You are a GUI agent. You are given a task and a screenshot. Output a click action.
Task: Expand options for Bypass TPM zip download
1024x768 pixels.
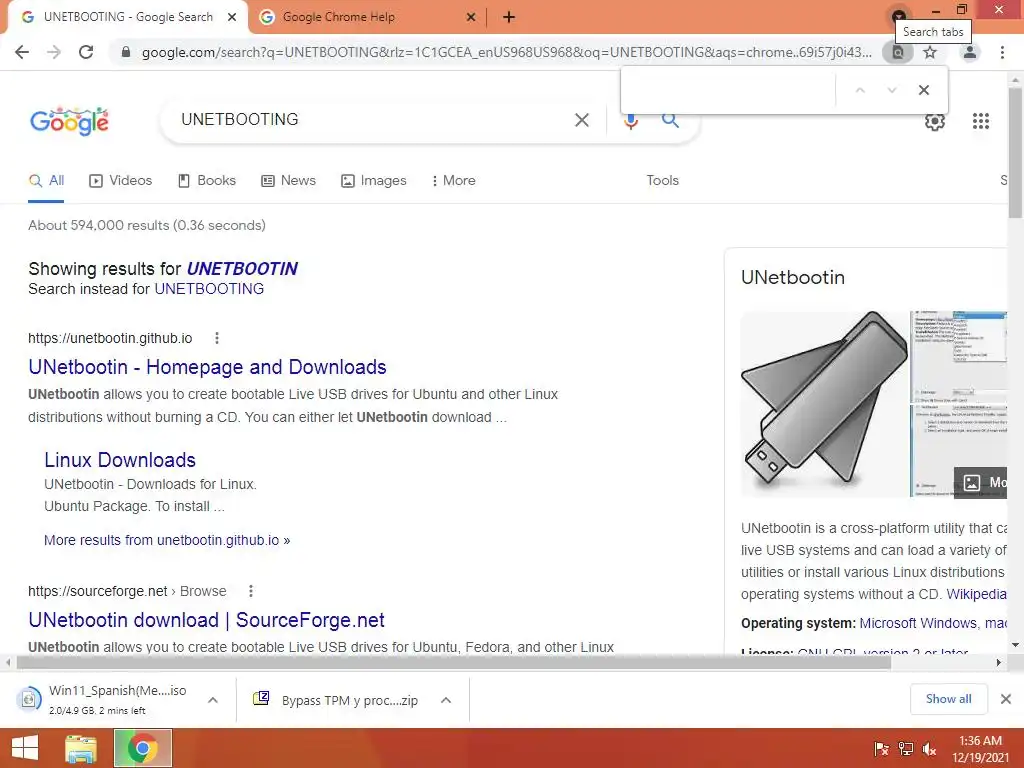pos(446,700)
